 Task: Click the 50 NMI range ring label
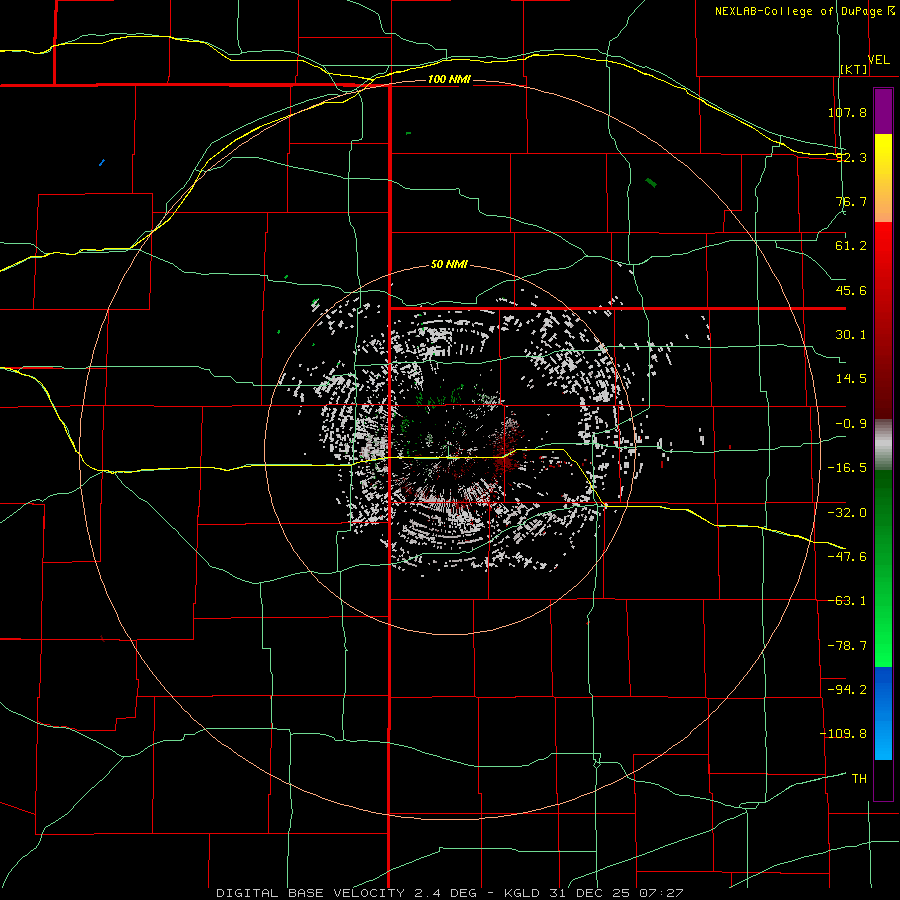coord(449,264)
